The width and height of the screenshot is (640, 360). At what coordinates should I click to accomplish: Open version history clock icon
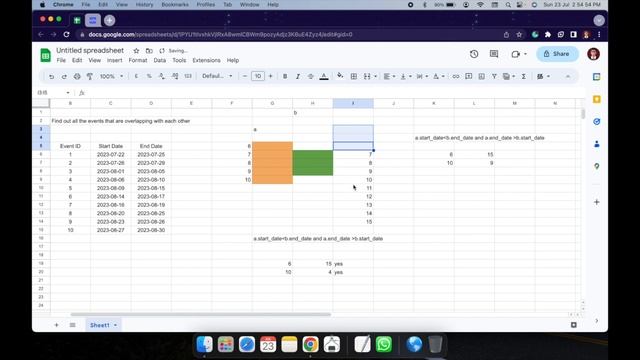coord(474,54)
